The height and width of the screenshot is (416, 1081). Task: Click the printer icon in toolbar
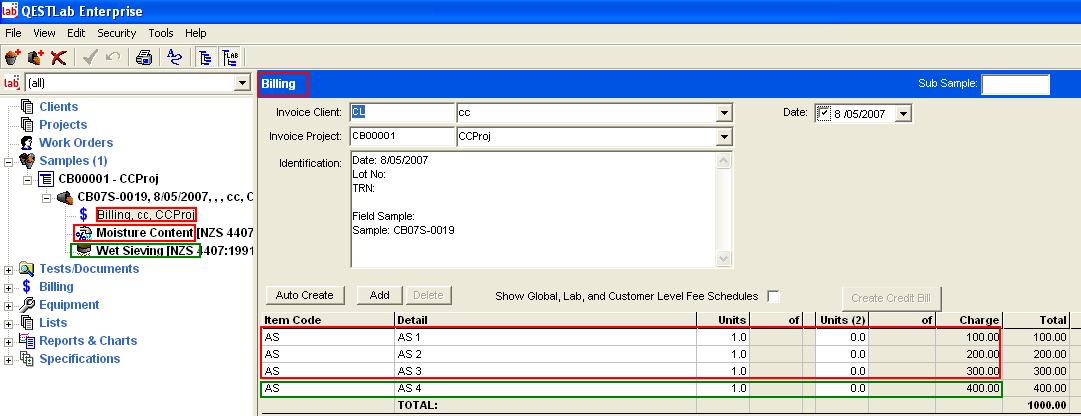click(x=144, y=57)
